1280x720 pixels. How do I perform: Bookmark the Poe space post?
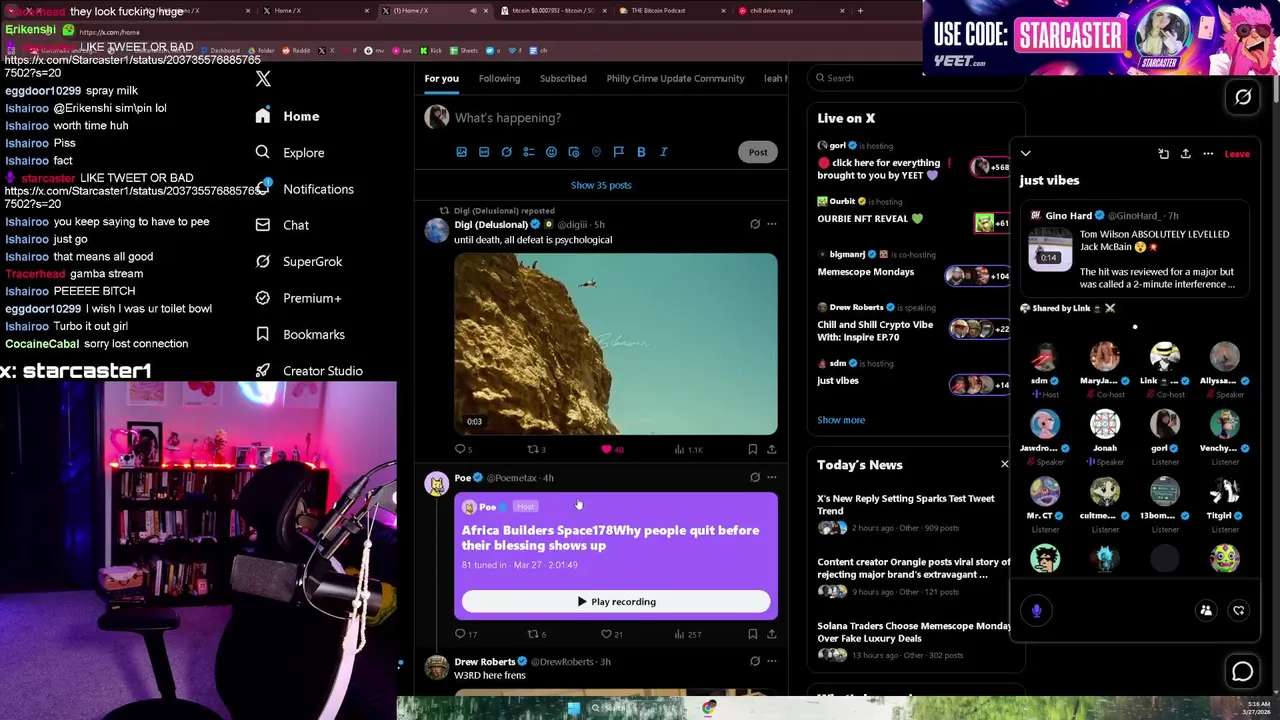(x=752, y=634)
